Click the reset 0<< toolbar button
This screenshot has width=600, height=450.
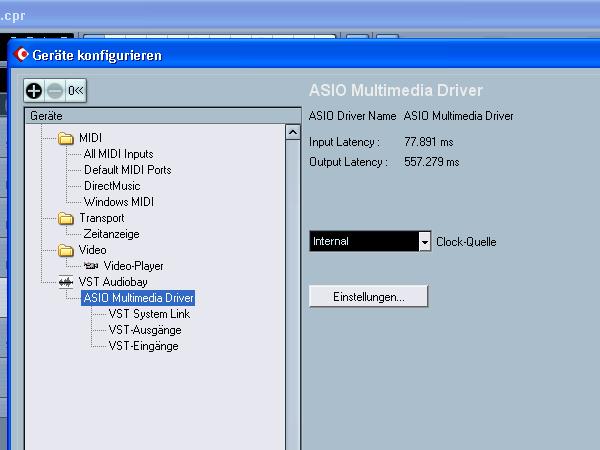coord(75,91)
